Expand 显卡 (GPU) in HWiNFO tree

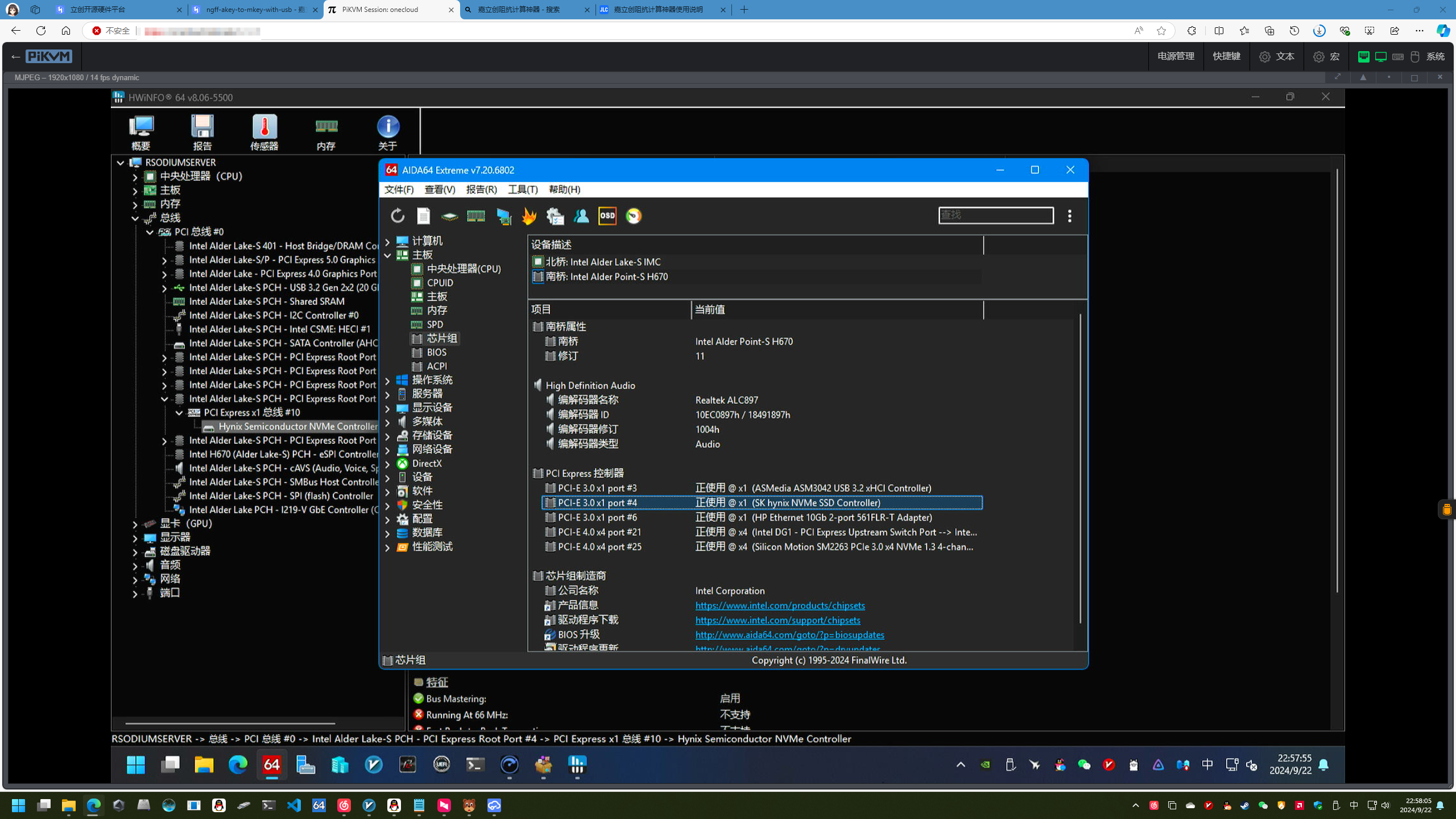(135, 524)
